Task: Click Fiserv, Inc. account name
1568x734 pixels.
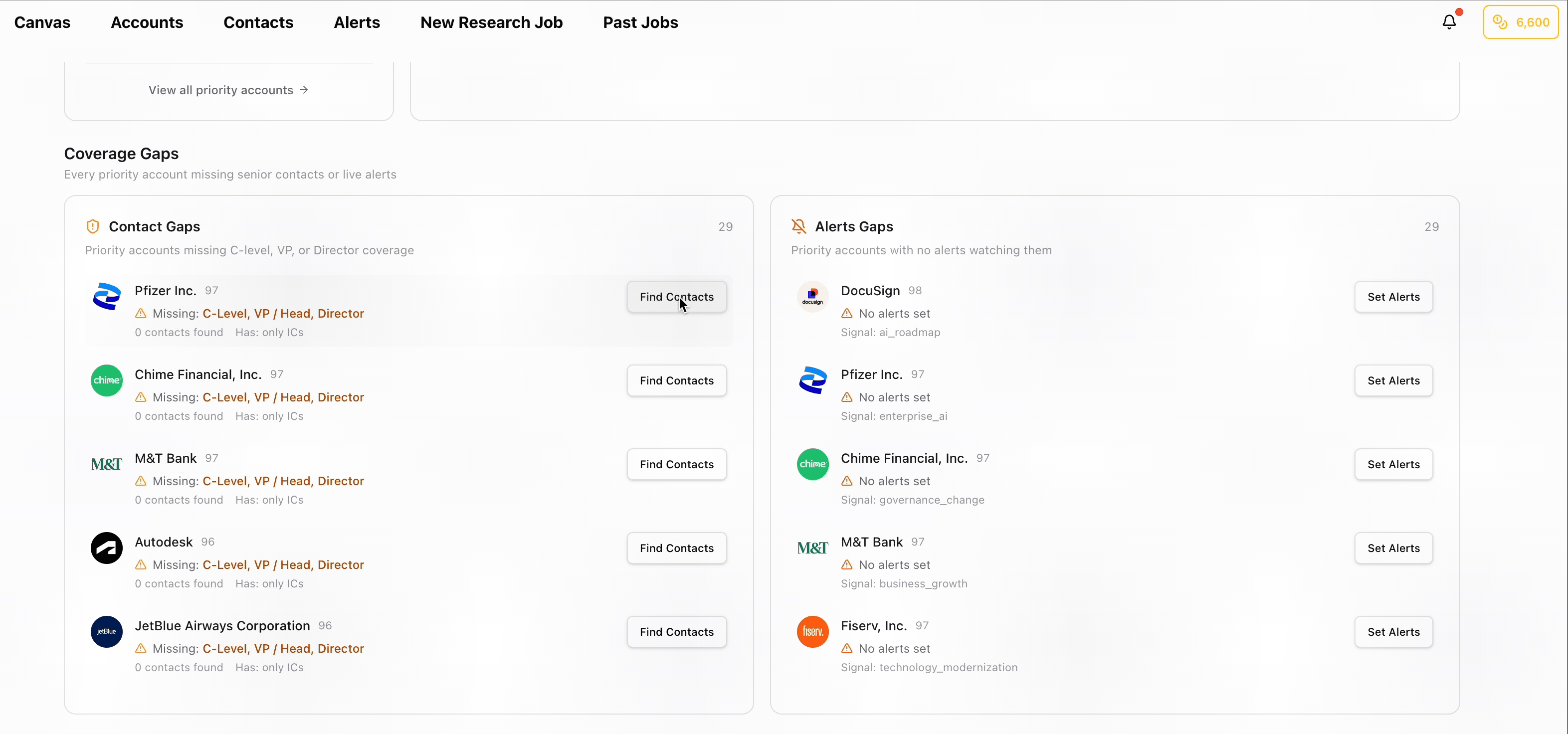Action: (873, 626)
